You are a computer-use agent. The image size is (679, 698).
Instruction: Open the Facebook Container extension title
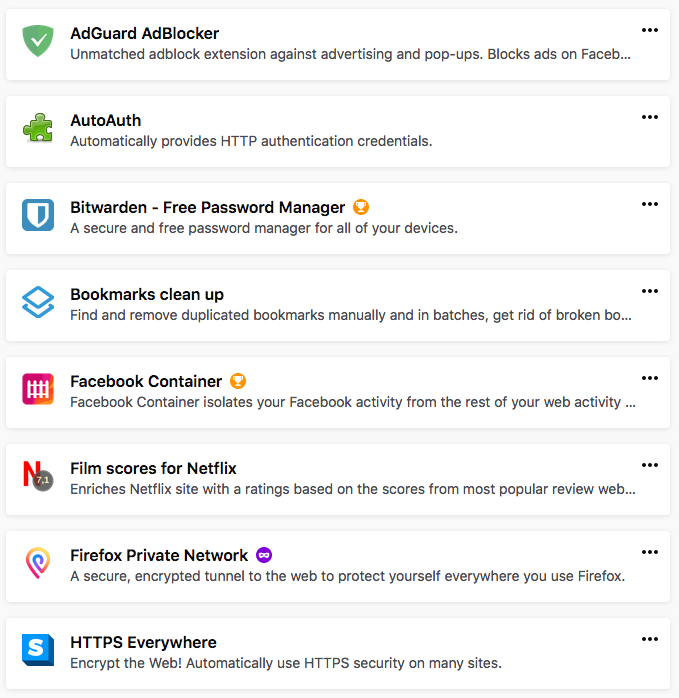146,381
